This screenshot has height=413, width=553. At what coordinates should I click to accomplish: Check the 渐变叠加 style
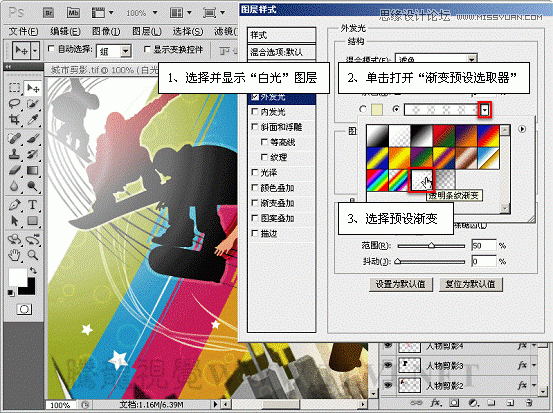pos(255,203)
